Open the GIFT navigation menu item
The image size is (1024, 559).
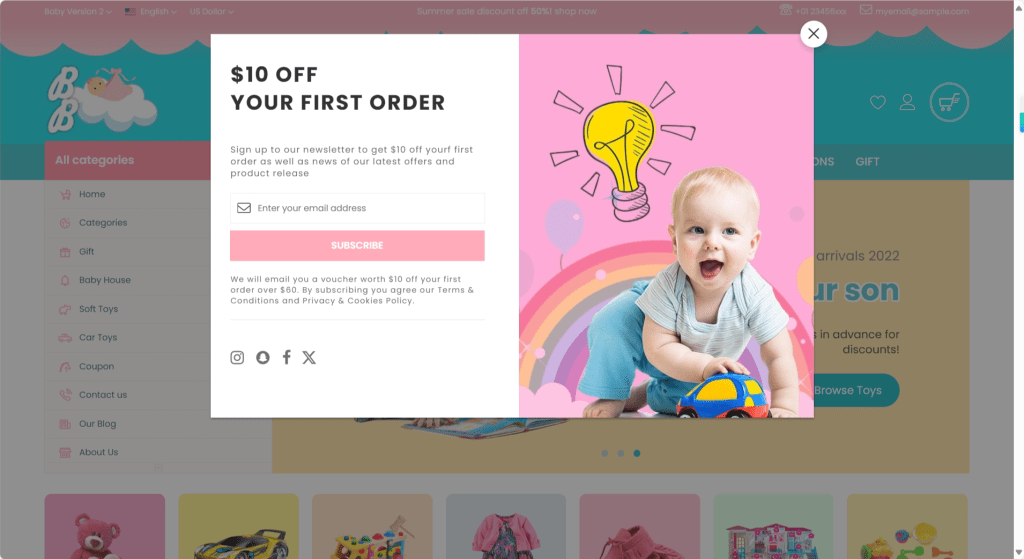point(867,162)
